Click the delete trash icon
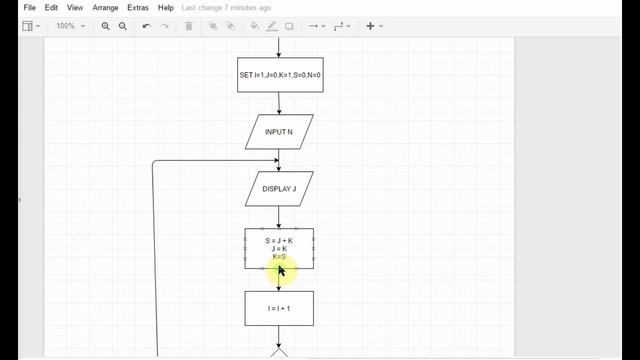 click(189, 26)
